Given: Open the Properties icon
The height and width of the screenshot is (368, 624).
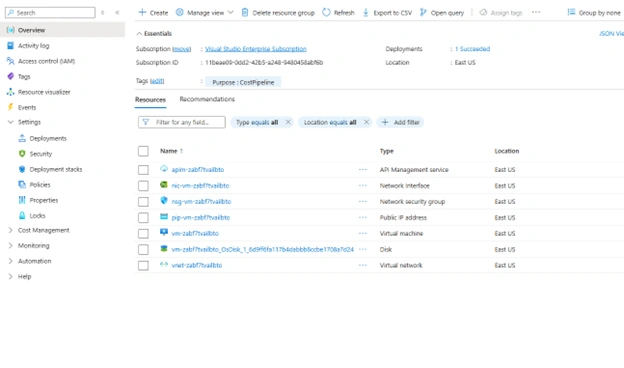Looking at the screenshot, I should pyautogui.click(x=22, y=200).
